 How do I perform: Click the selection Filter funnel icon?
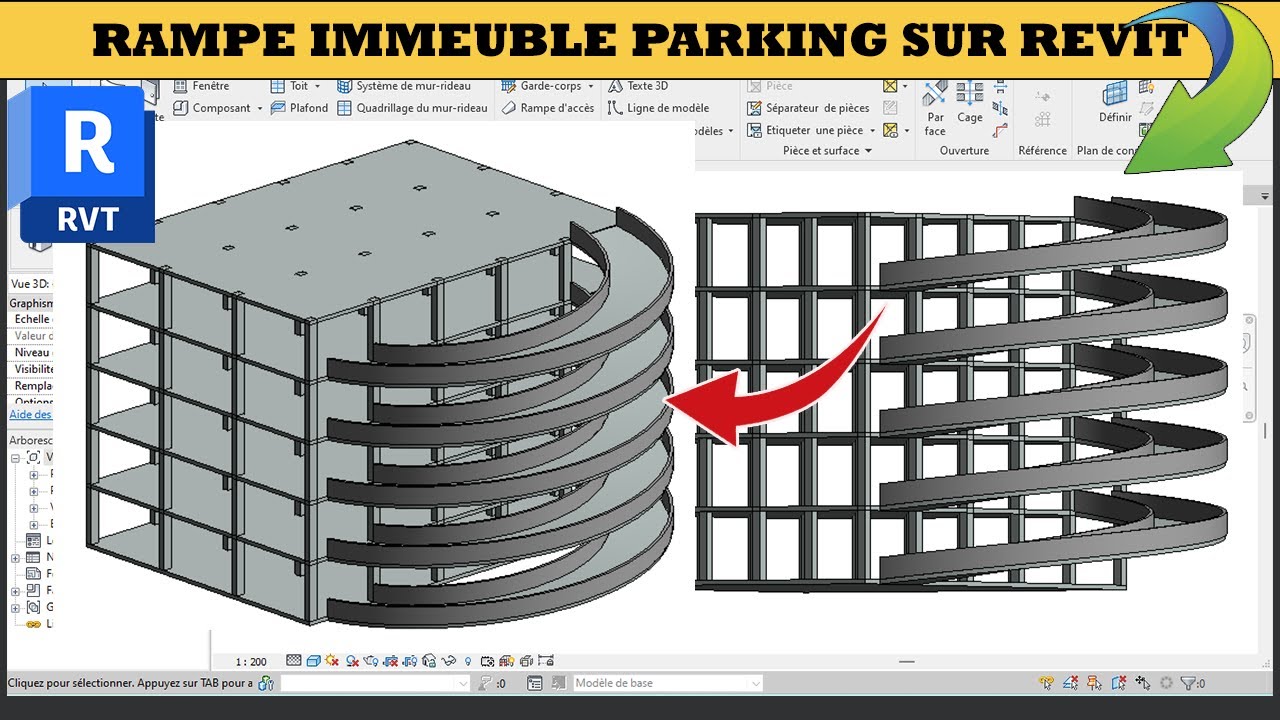pos(1188,683)
